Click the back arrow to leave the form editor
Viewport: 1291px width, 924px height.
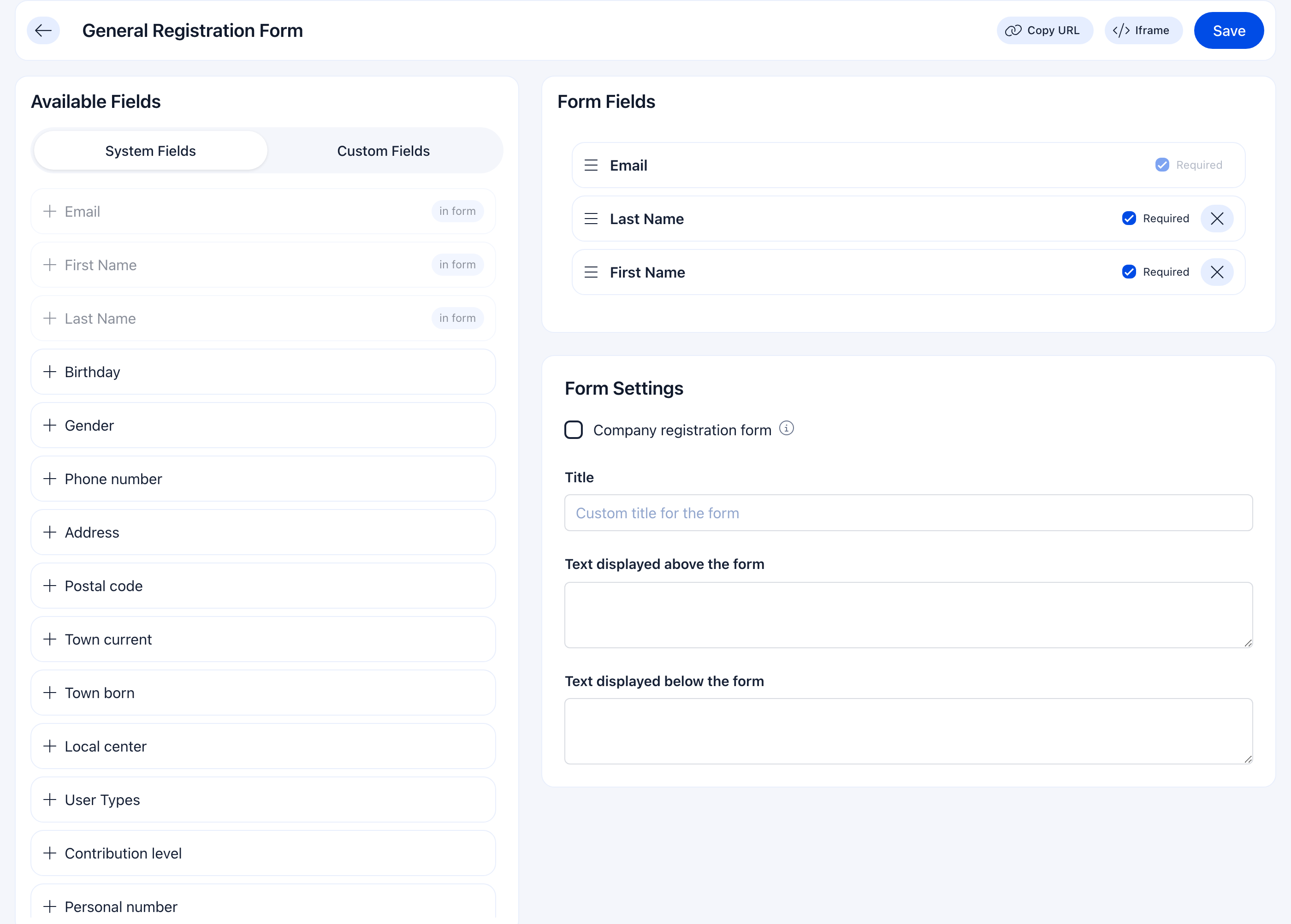click(x=43, y=30)
